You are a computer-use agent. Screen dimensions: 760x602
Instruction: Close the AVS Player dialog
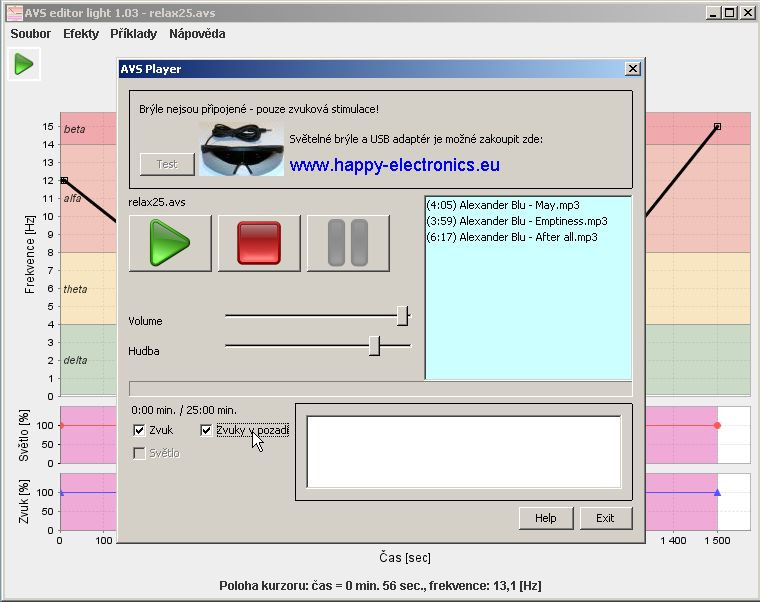pos(633,69)
